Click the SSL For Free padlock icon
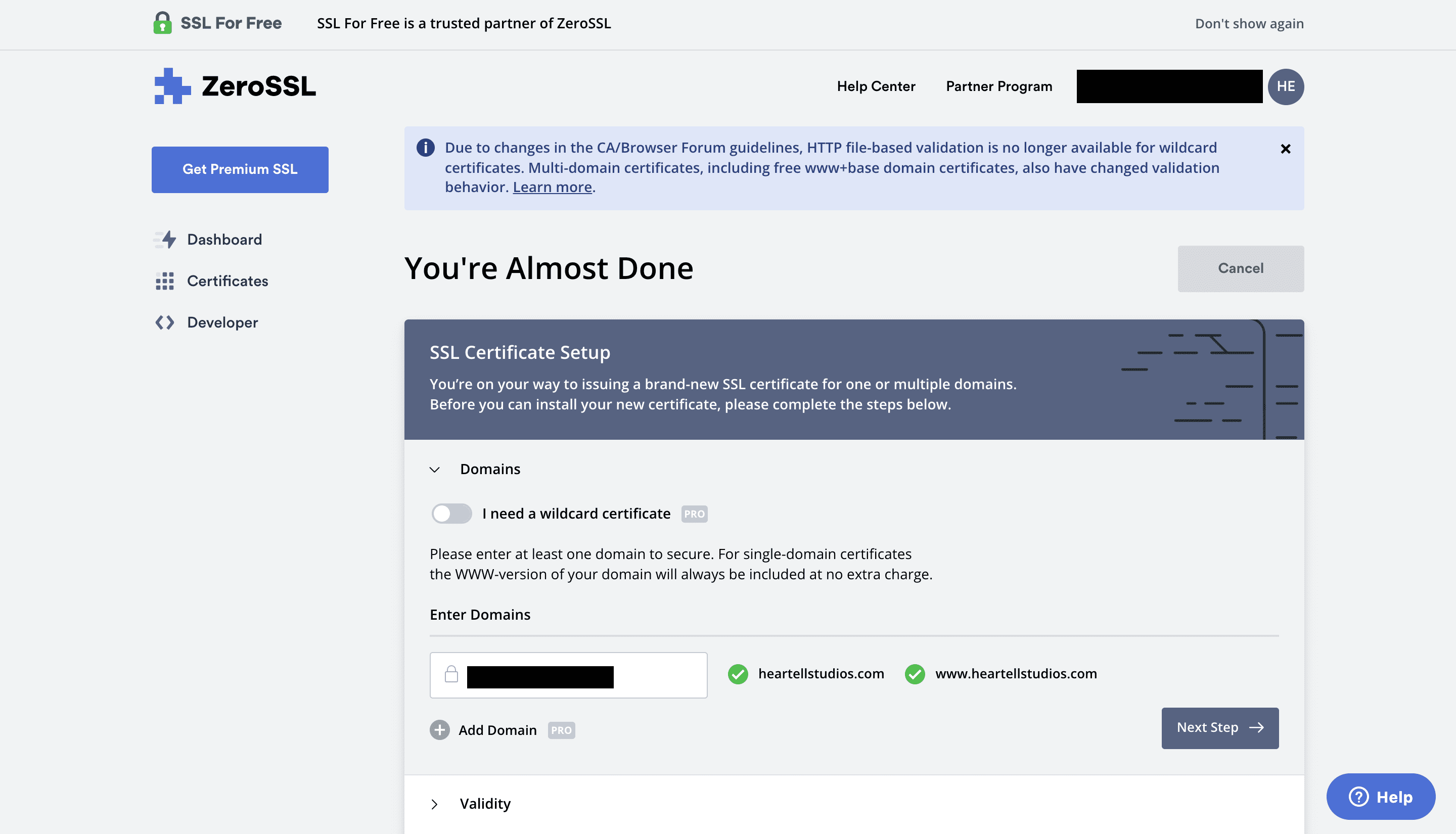 click(x=162, y=23)
